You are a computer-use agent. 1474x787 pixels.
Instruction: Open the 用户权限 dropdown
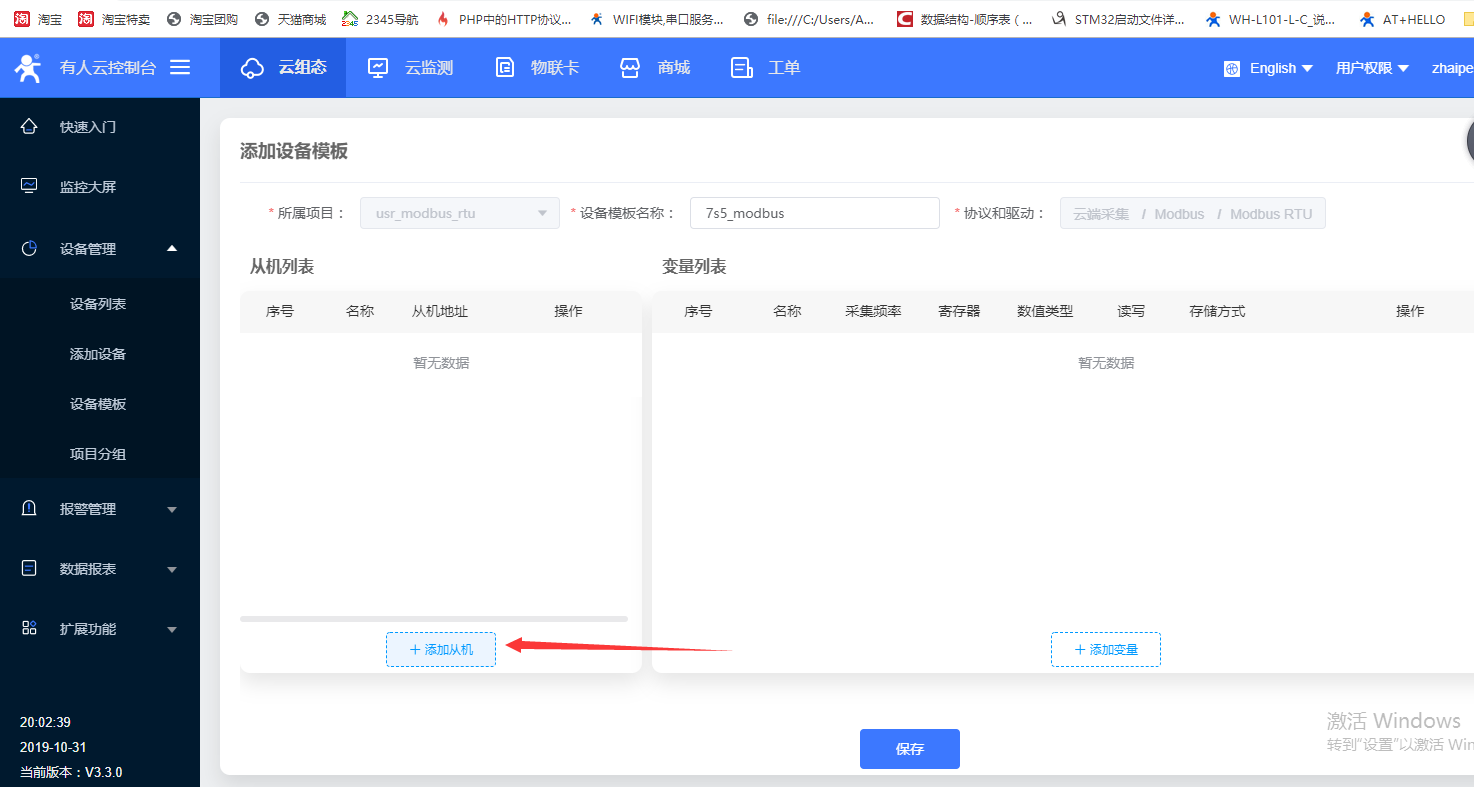pos(1371,68)
